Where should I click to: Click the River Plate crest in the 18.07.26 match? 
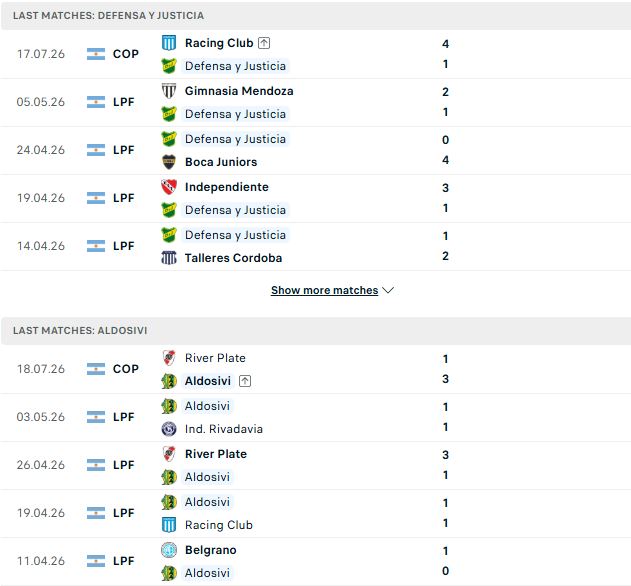pos(169,358)
